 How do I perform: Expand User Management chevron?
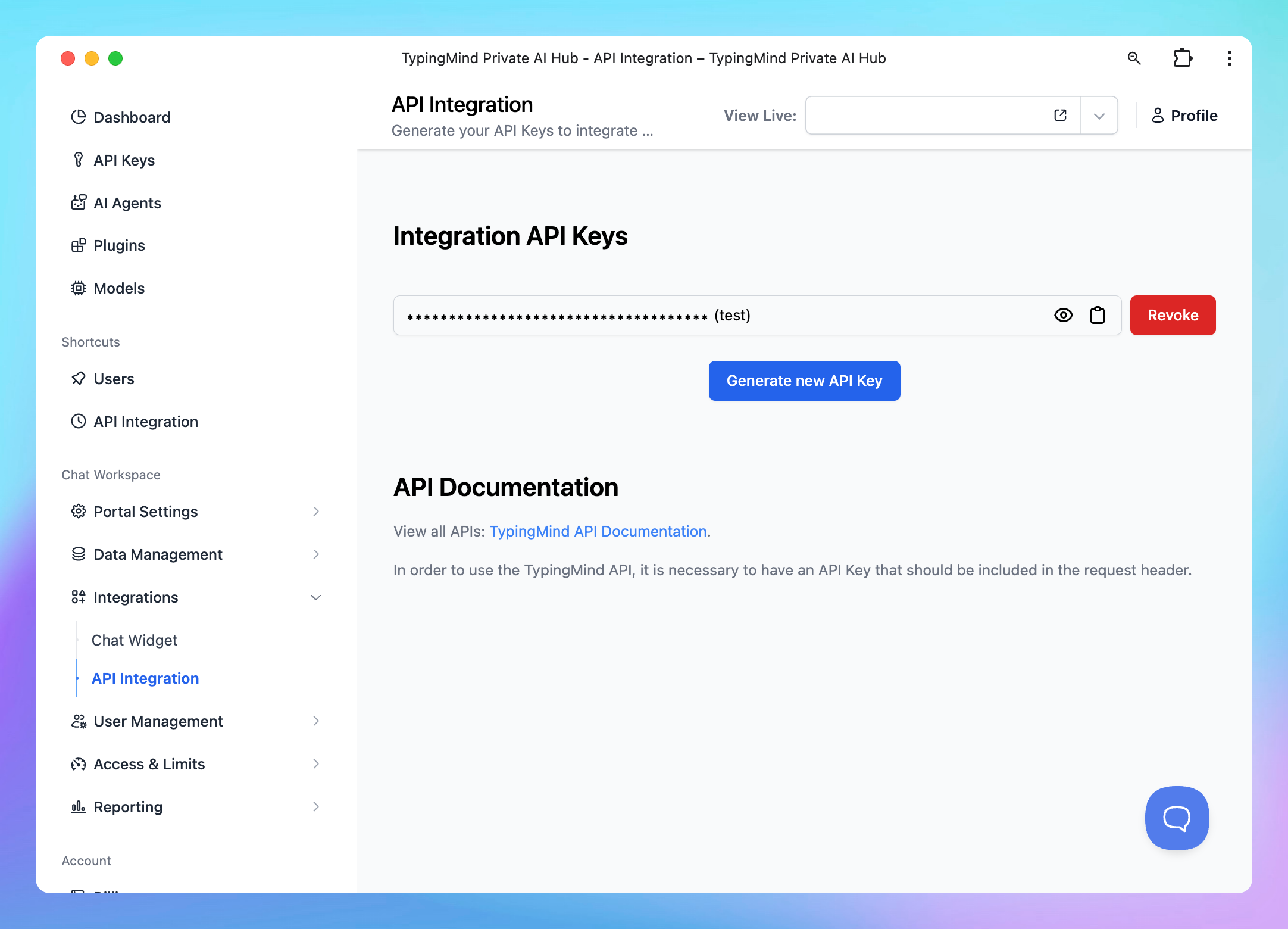[x=316, y=721]
